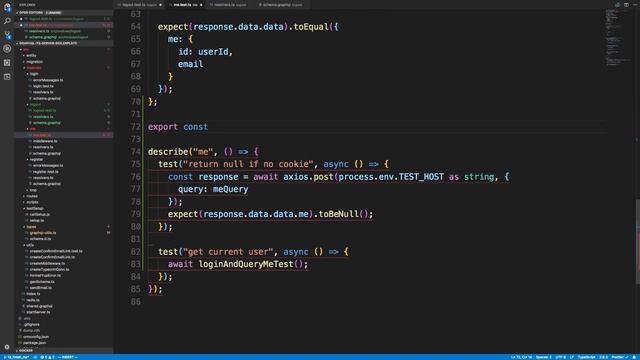This screenshot has height=360, width=640.
Task: Open createMiddleware.ts file
Action: point(47,263)
